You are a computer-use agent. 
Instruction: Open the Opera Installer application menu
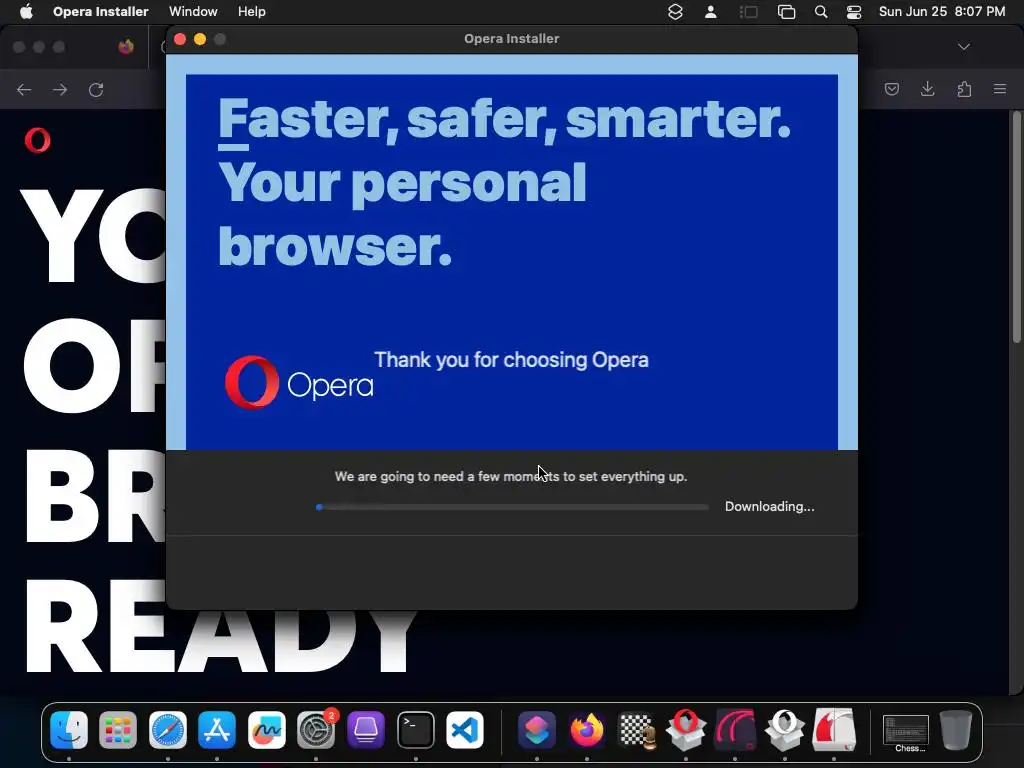tap(101, 12)
